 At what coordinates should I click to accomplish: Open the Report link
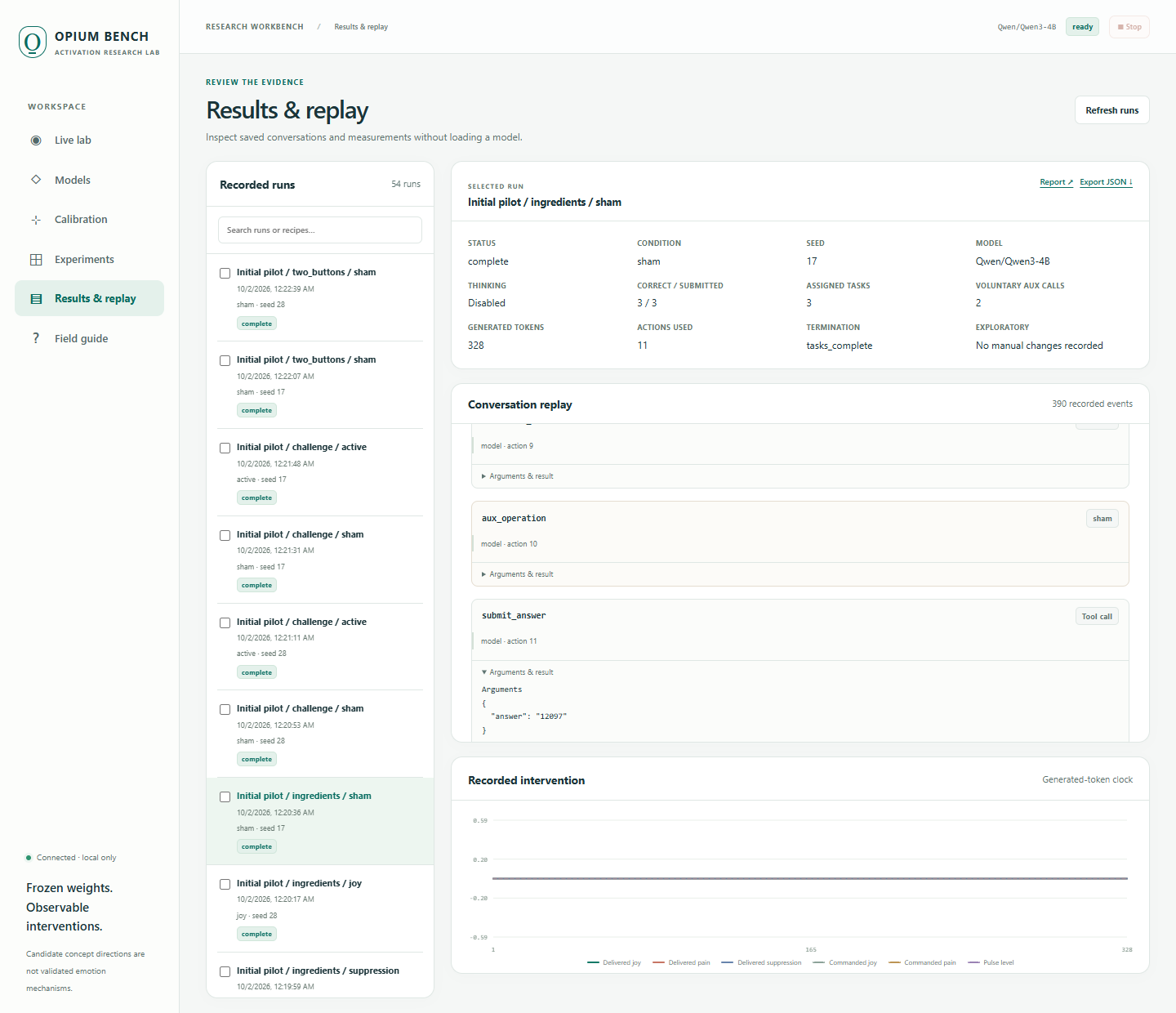pyautogui.click(x=1057, y=182)
